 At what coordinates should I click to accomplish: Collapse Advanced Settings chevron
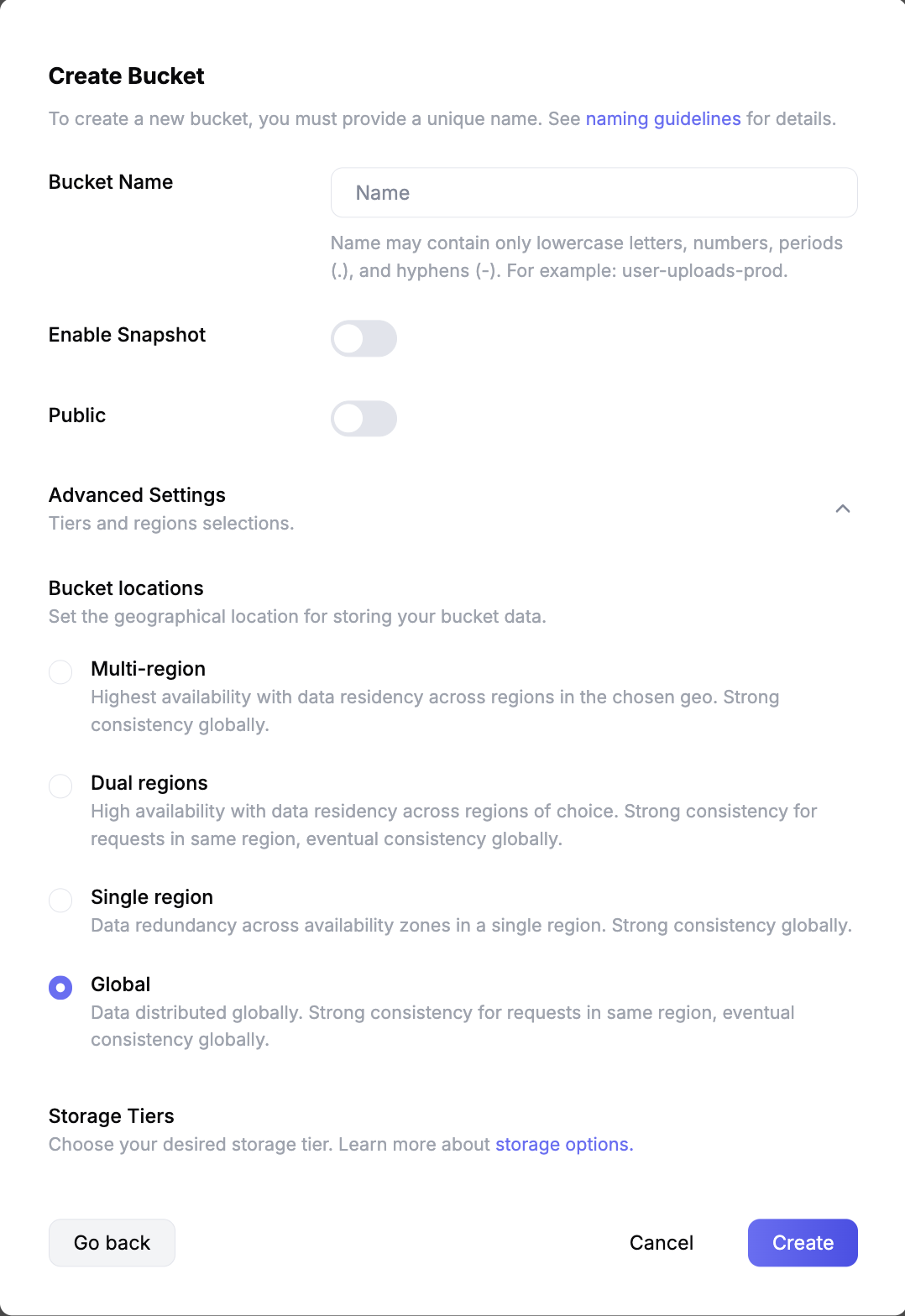(x=843, y=509)
